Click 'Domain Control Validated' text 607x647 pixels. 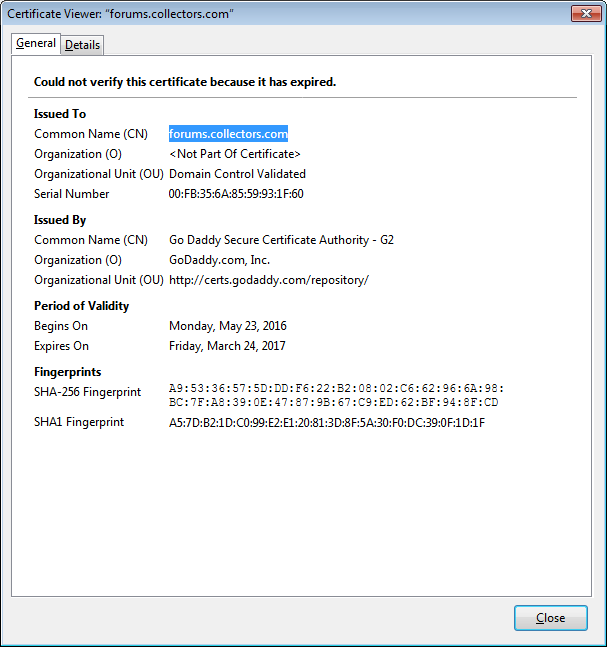tap(237, 174)
